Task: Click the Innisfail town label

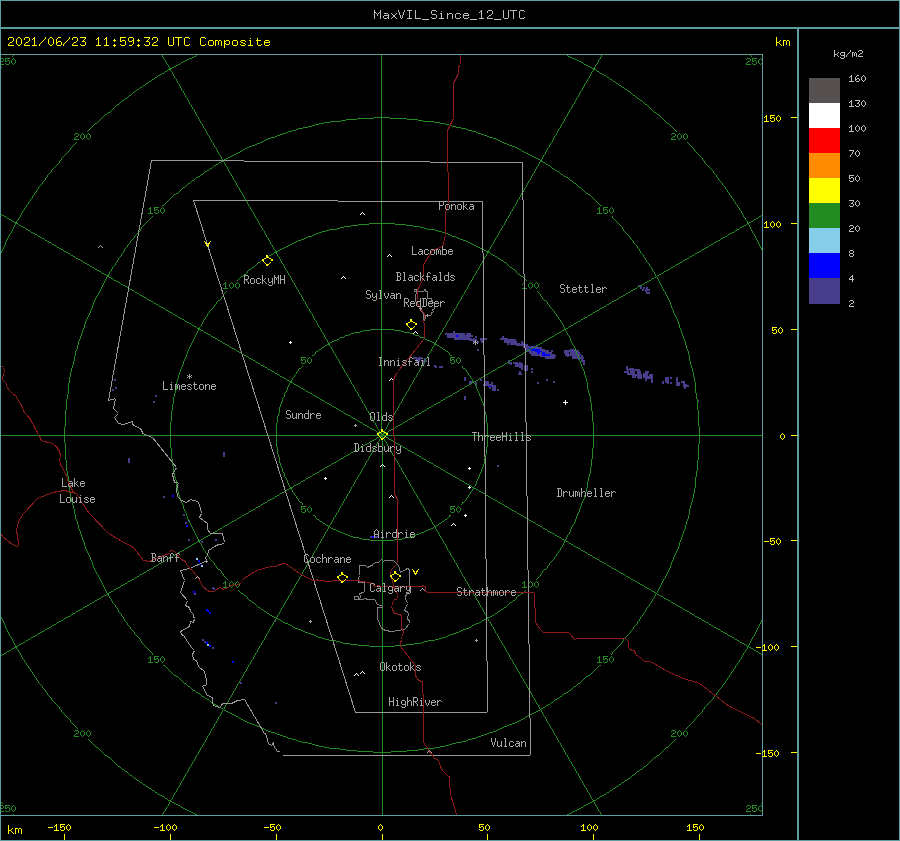Action: click(x=404, y=362)
